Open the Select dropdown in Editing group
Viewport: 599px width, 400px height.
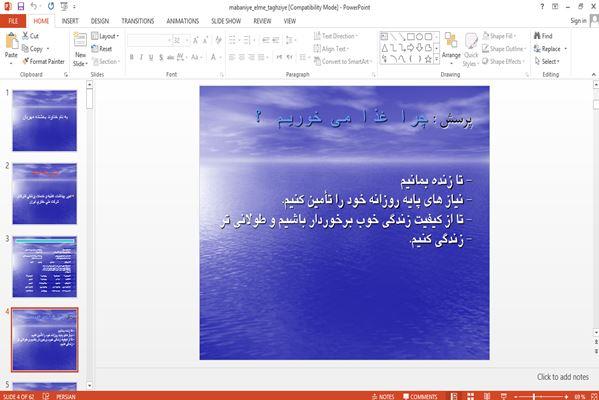point(547,61)
